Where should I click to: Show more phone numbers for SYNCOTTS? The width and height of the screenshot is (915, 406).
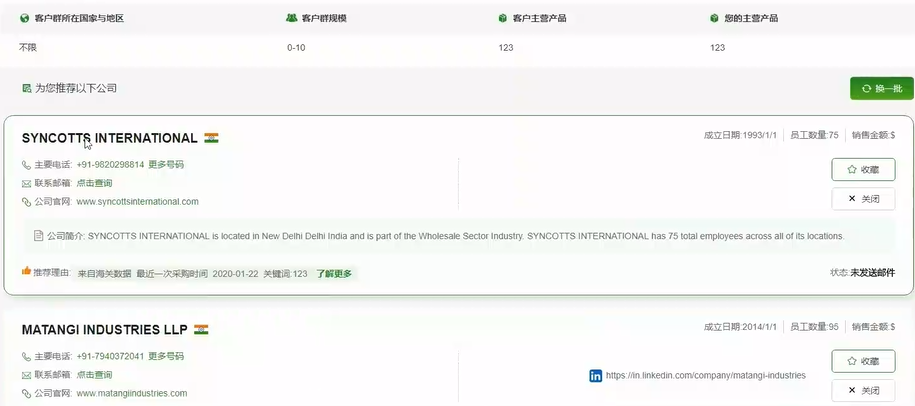tap(166, 165)
